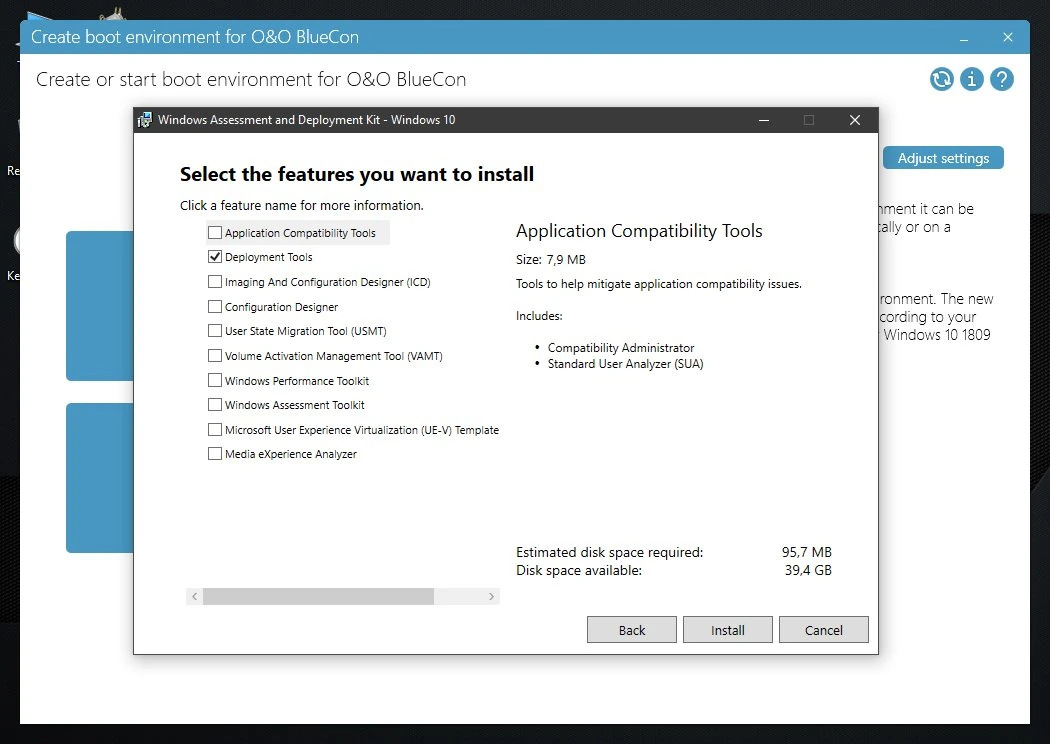Check Application Compatibility Tools checkbox
The image size is (1050, 744).
click(x=215, y=232)
